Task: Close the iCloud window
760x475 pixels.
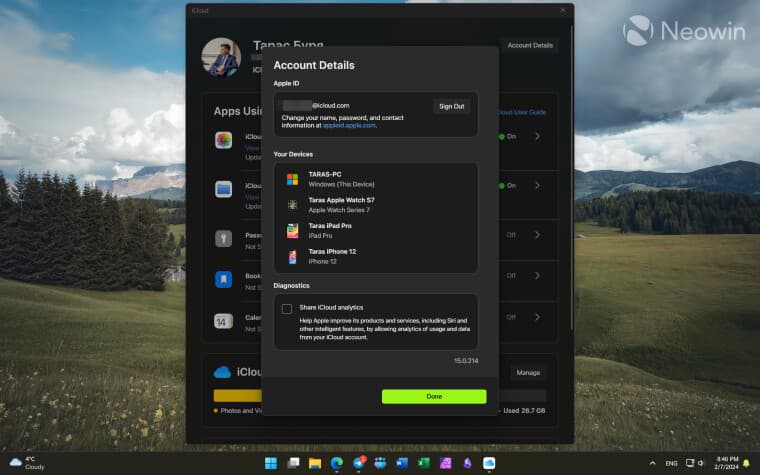Action: [563, 10]
